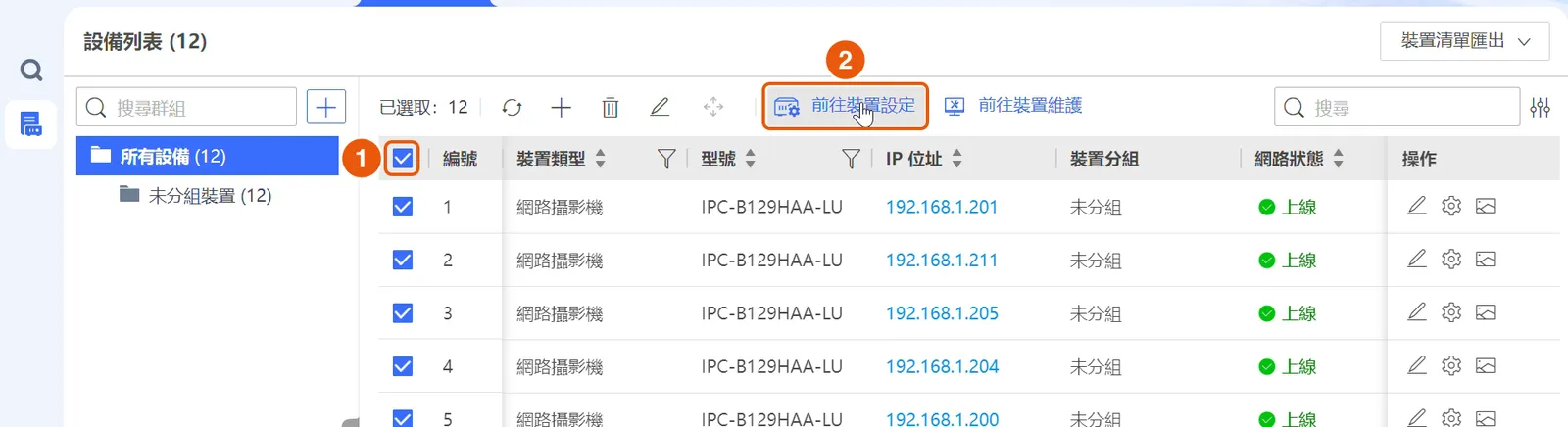
Task: Refresh the device list
Action: click(x=512, y=107)
